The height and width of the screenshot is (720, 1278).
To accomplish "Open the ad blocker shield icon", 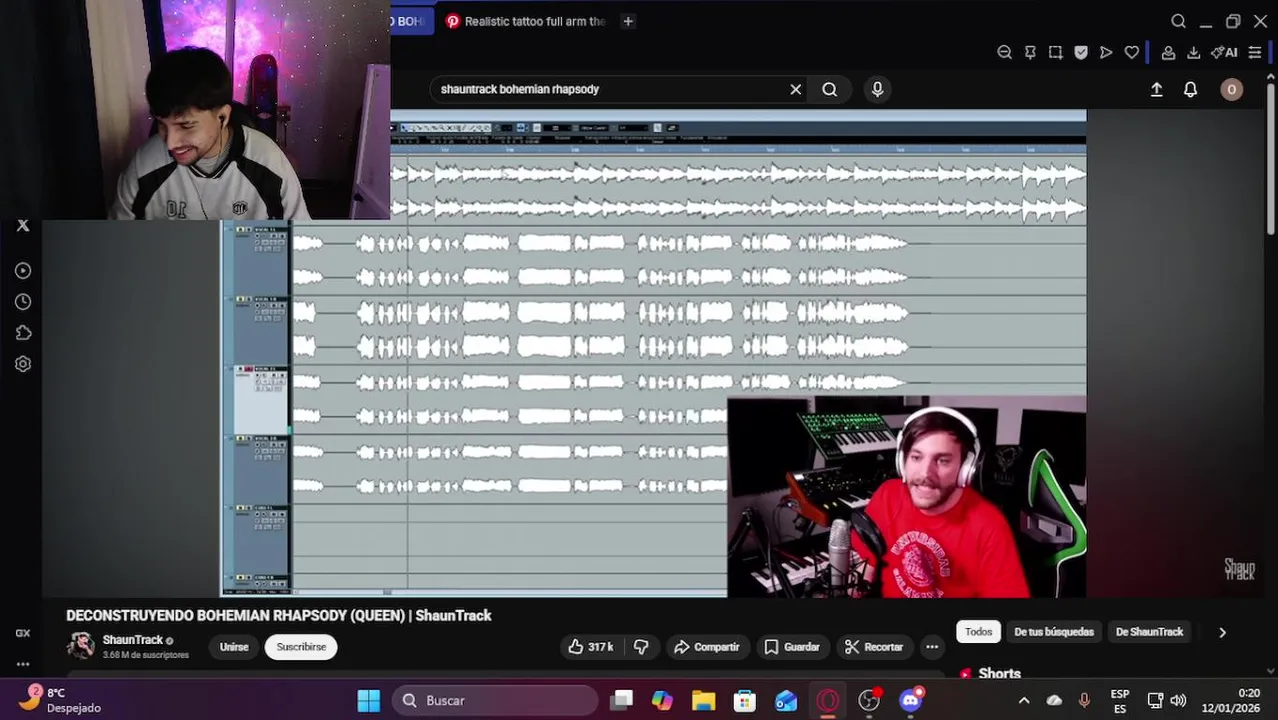I will pos(1081,53).
